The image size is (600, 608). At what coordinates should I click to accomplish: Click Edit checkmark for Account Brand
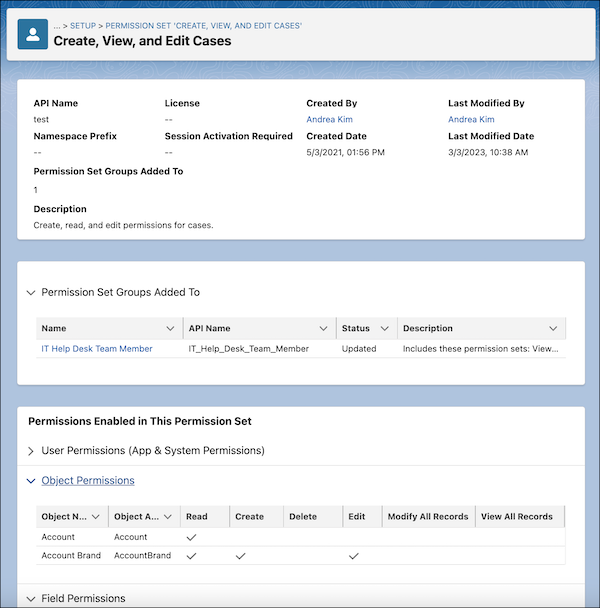(x=353, y=556)
